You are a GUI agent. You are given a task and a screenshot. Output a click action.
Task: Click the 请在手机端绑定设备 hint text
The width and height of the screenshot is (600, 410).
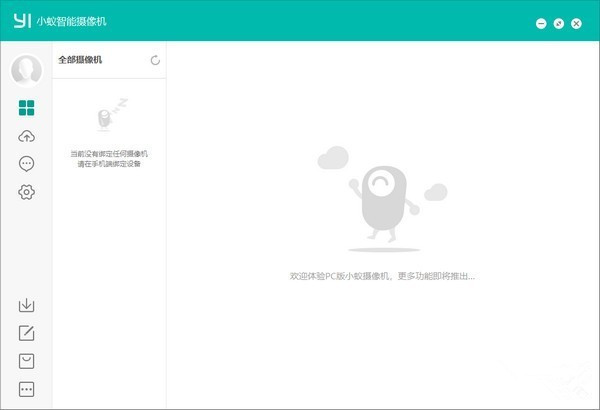tap(109, 164)
